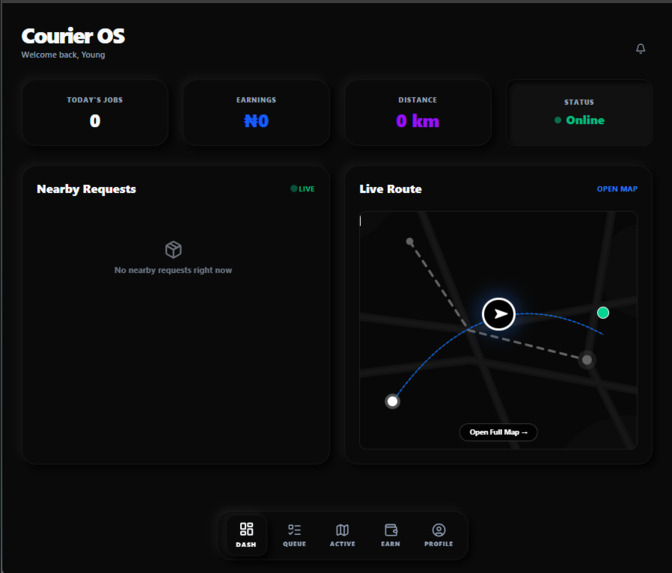Go to the Earn tab
The height and width of the screenshot is (573, 672).
point(390,534)
